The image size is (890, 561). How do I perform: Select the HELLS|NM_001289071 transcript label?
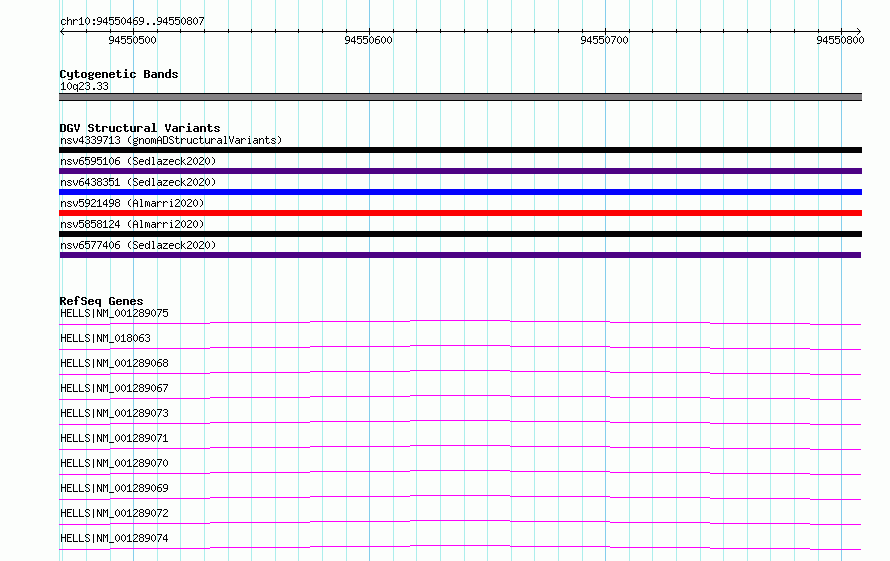click(x=114, y=438)
